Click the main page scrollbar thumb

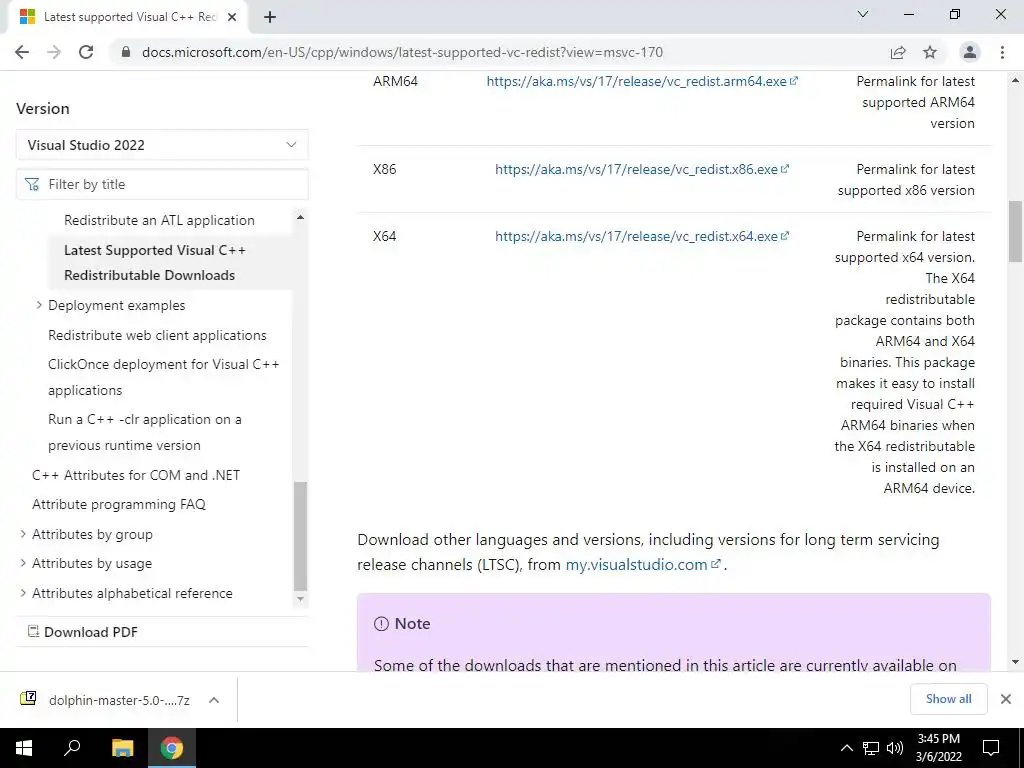point(1015,231)
